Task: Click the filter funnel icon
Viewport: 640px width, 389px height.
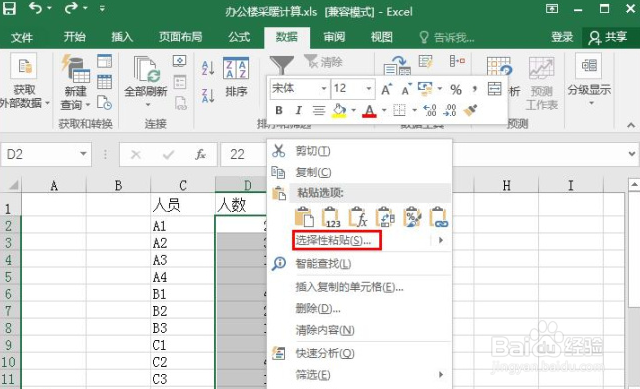Action: pos(282,65)
